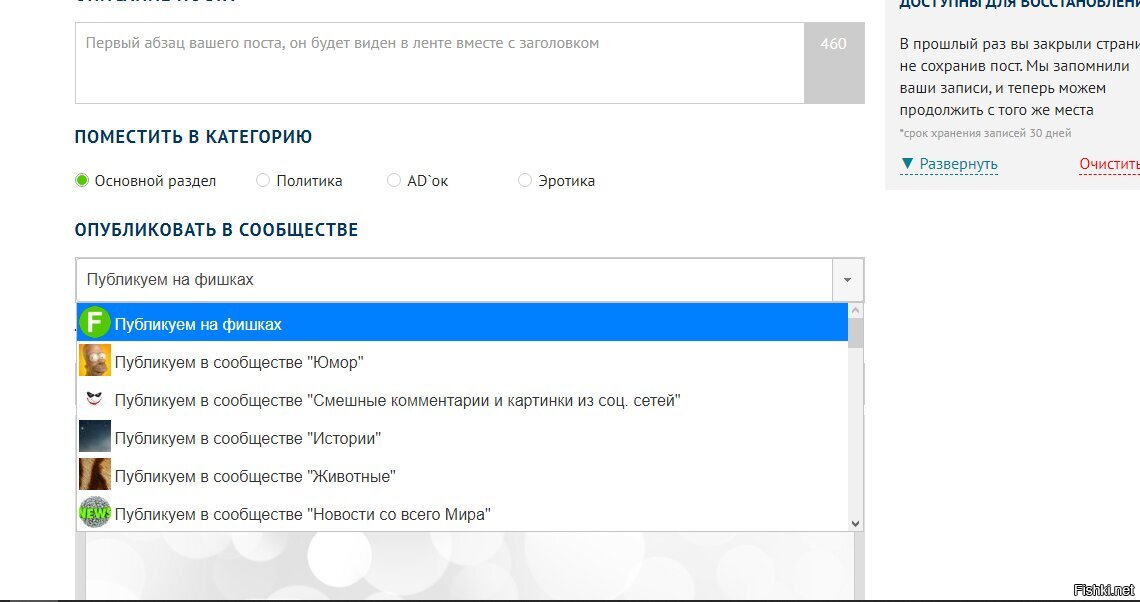Click the dropdown list scrollbar thumb
This screenshot has height=602, width=1140.
(x=855, y=334)
